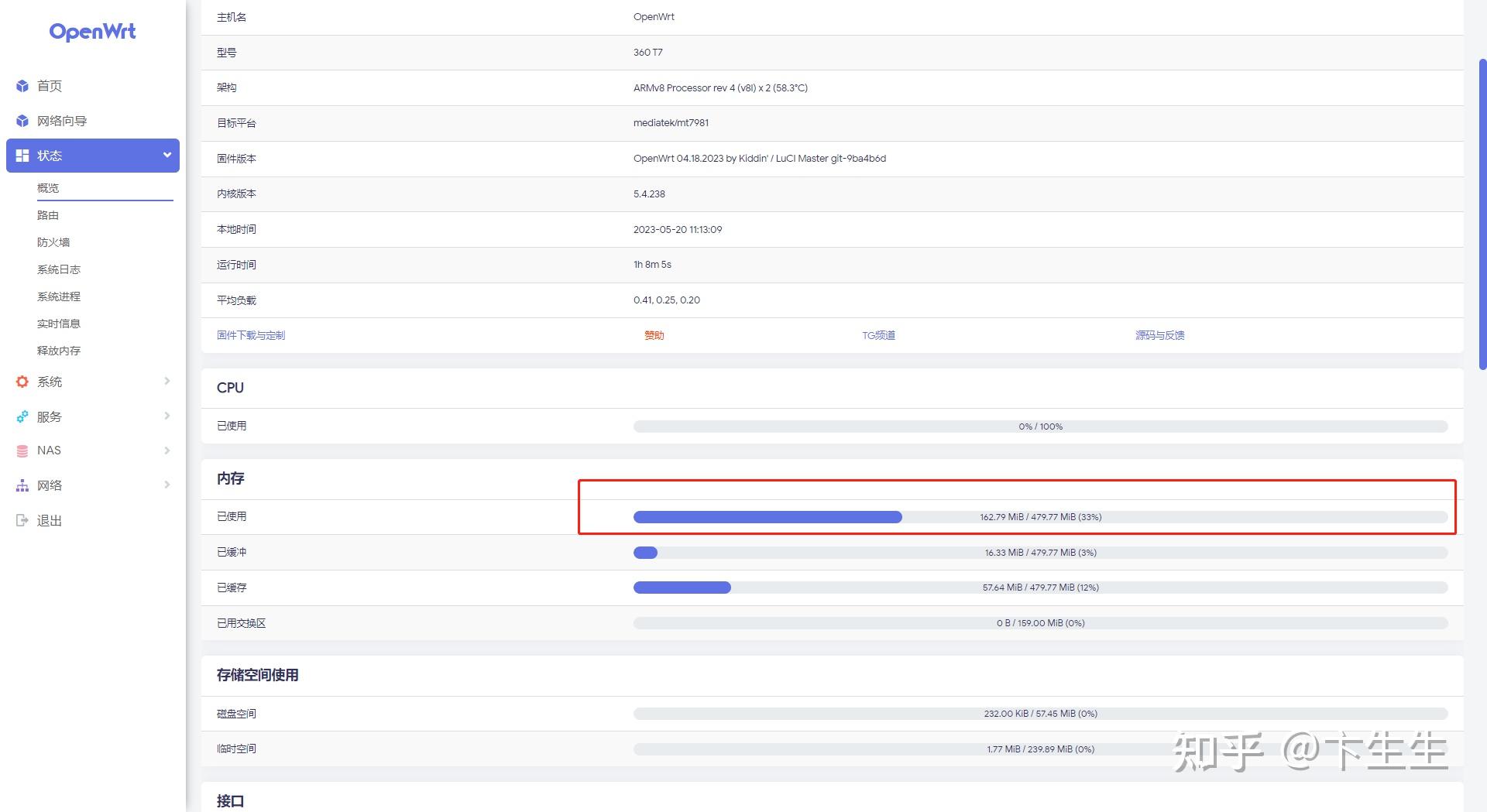This screenshot has height=812, width=1487.
Task: Click the hostname value OpenWrt
Action: (x=654, y=17)
